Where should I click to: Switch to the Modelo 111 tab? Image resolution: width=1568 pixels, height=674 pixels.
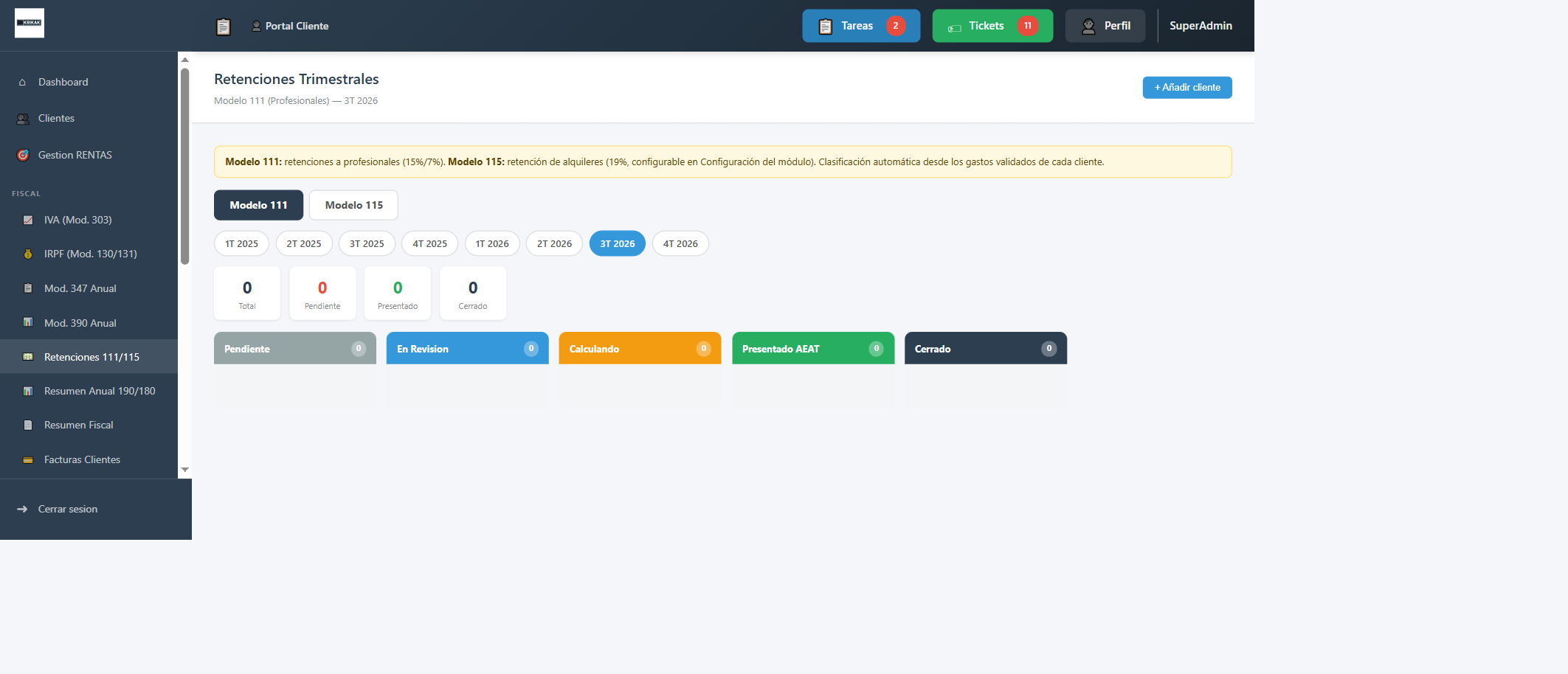point(258,205)
